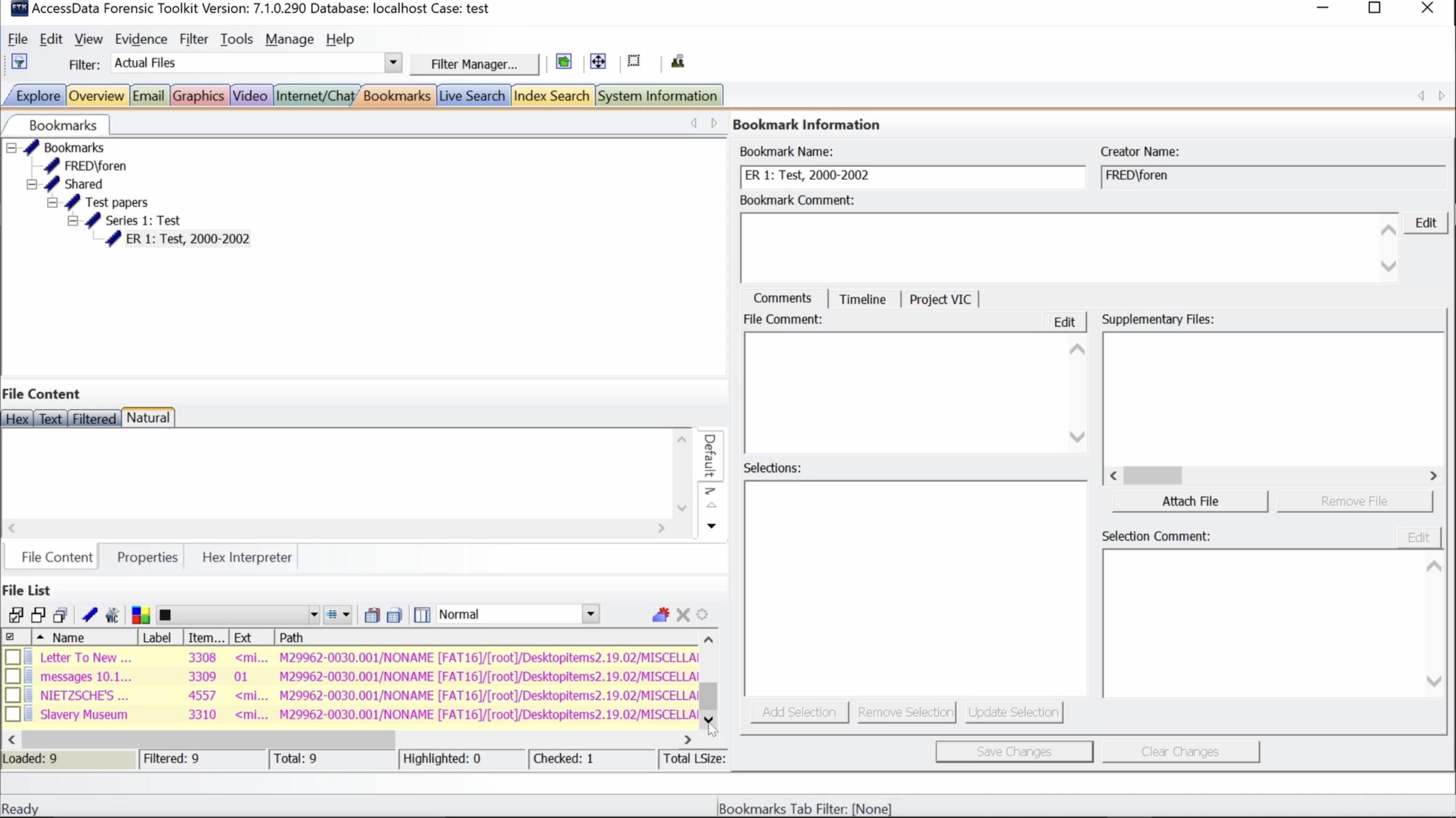Open the Actual Files filter dropdown
The width and height of the screenshot is (1456, 818).
(393, 63)
